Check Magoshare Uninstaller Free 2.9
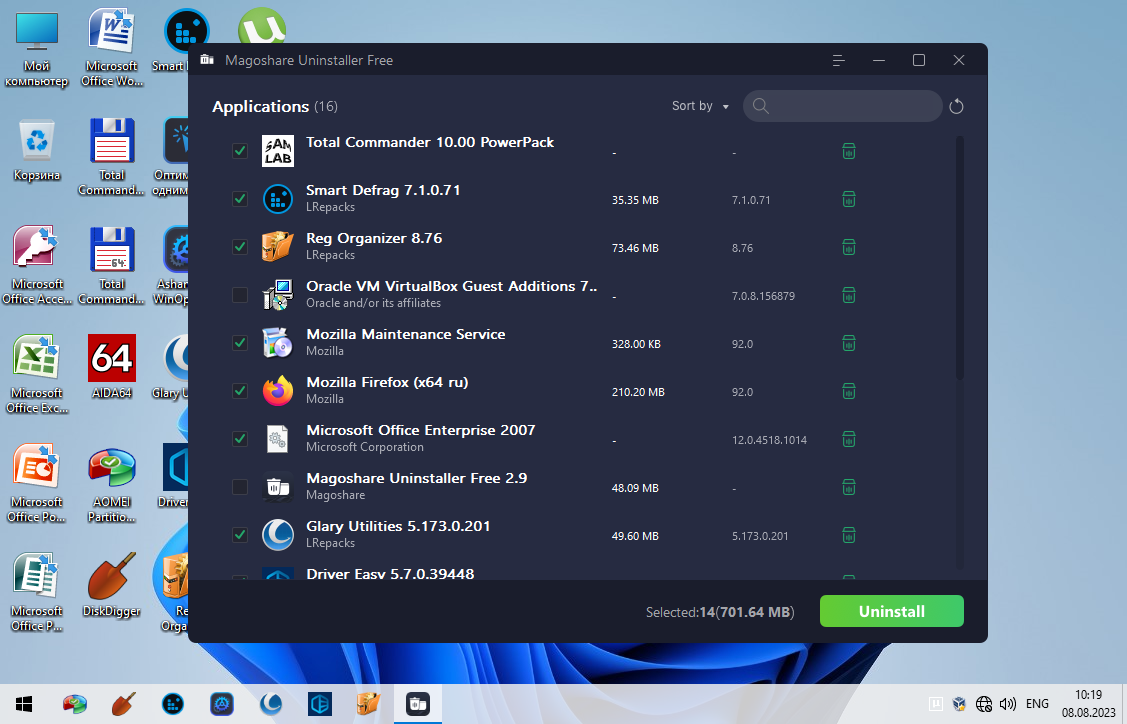Screen dimensions: 1127x724 240,487
